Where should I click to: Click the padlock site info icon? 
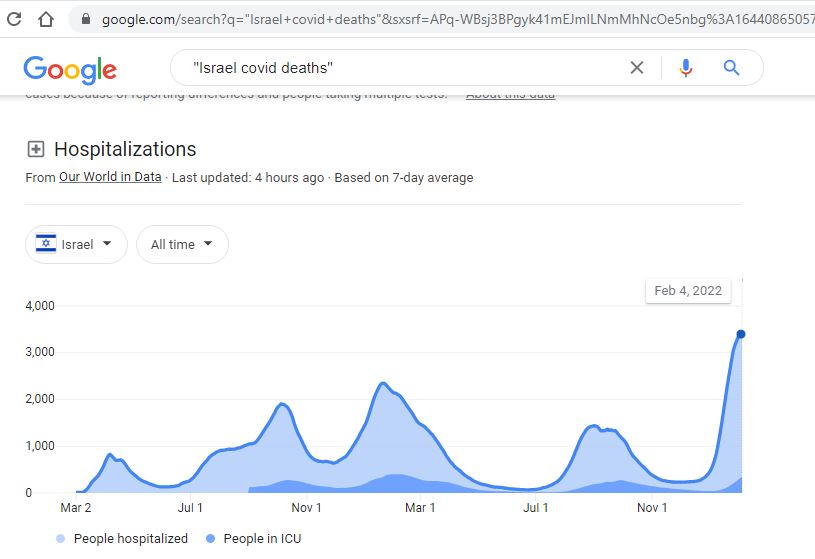click(86, 19)
